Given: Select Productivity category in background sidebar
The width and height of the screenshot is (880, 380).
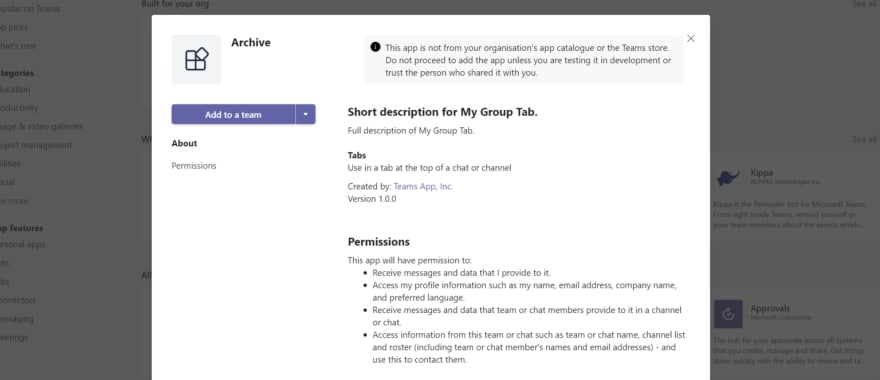Looking at the screenshot, I should (19, 108).
